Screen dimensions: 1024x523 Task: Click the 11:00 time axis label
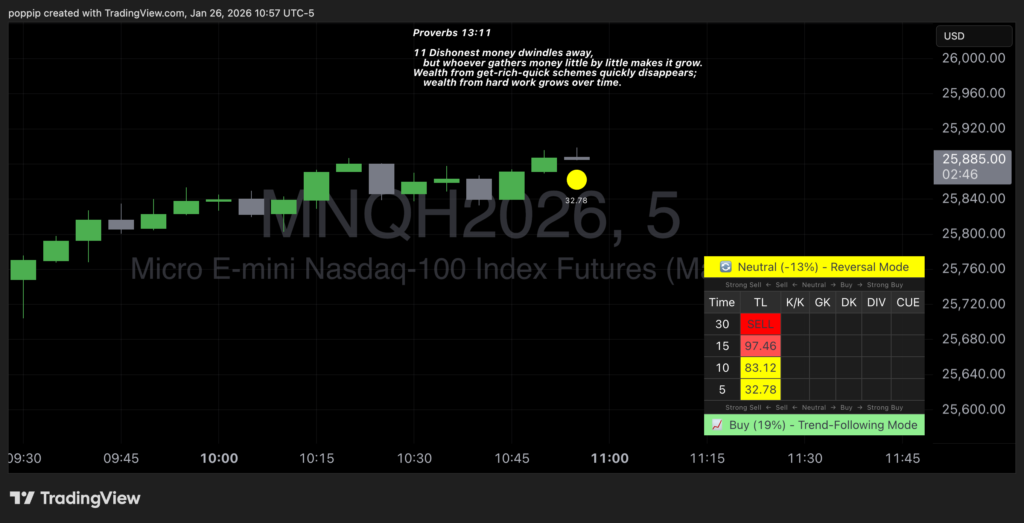click(x=609, y=459)
